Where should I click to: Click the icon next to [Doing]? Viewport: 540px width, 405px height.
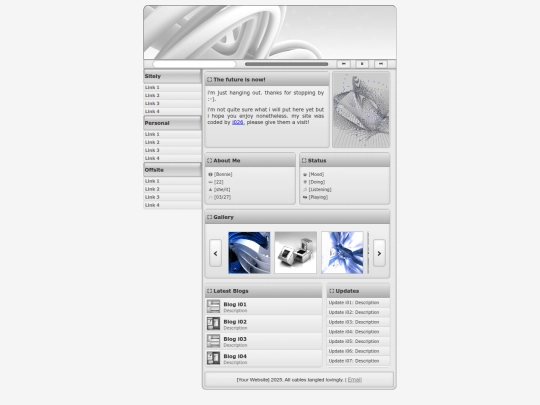[305, 182]
